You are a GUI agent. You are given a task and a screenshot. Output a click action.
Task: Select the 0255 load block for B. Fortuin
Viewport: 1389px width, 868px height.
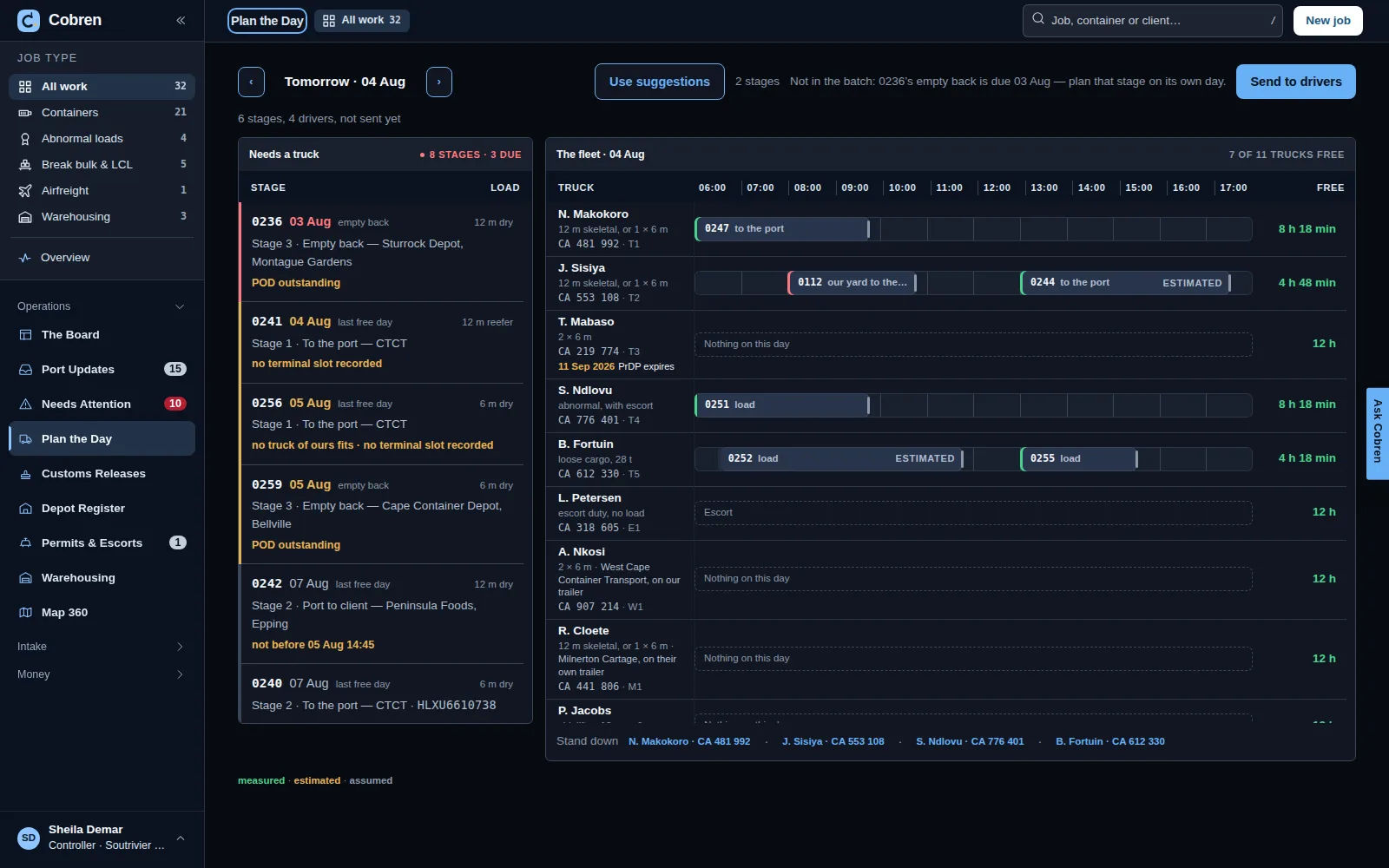pyautogui.click(x=1079, y=458)
